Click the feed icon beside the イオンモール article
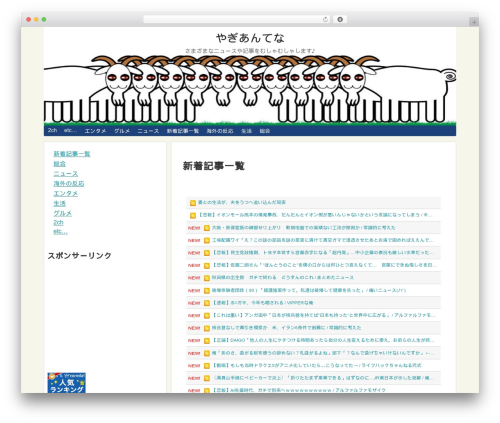 coord(193,215)
